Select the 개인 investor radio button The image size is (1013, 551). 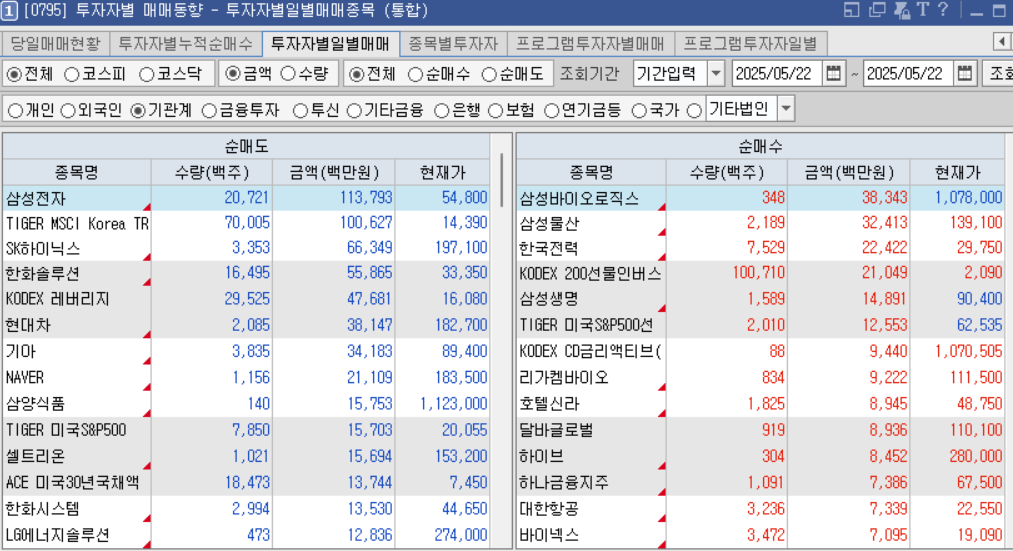click(15, 111)
